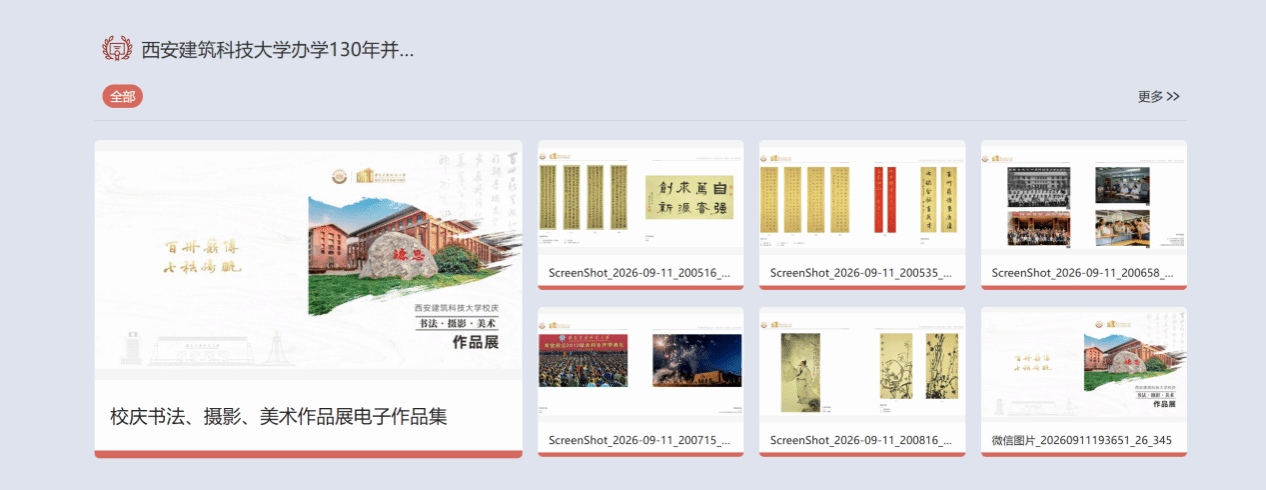Select the 全部 filter tag
The width and height of the screenshot is (1266, 490).
pyautogui.click(x=123, y=96)
